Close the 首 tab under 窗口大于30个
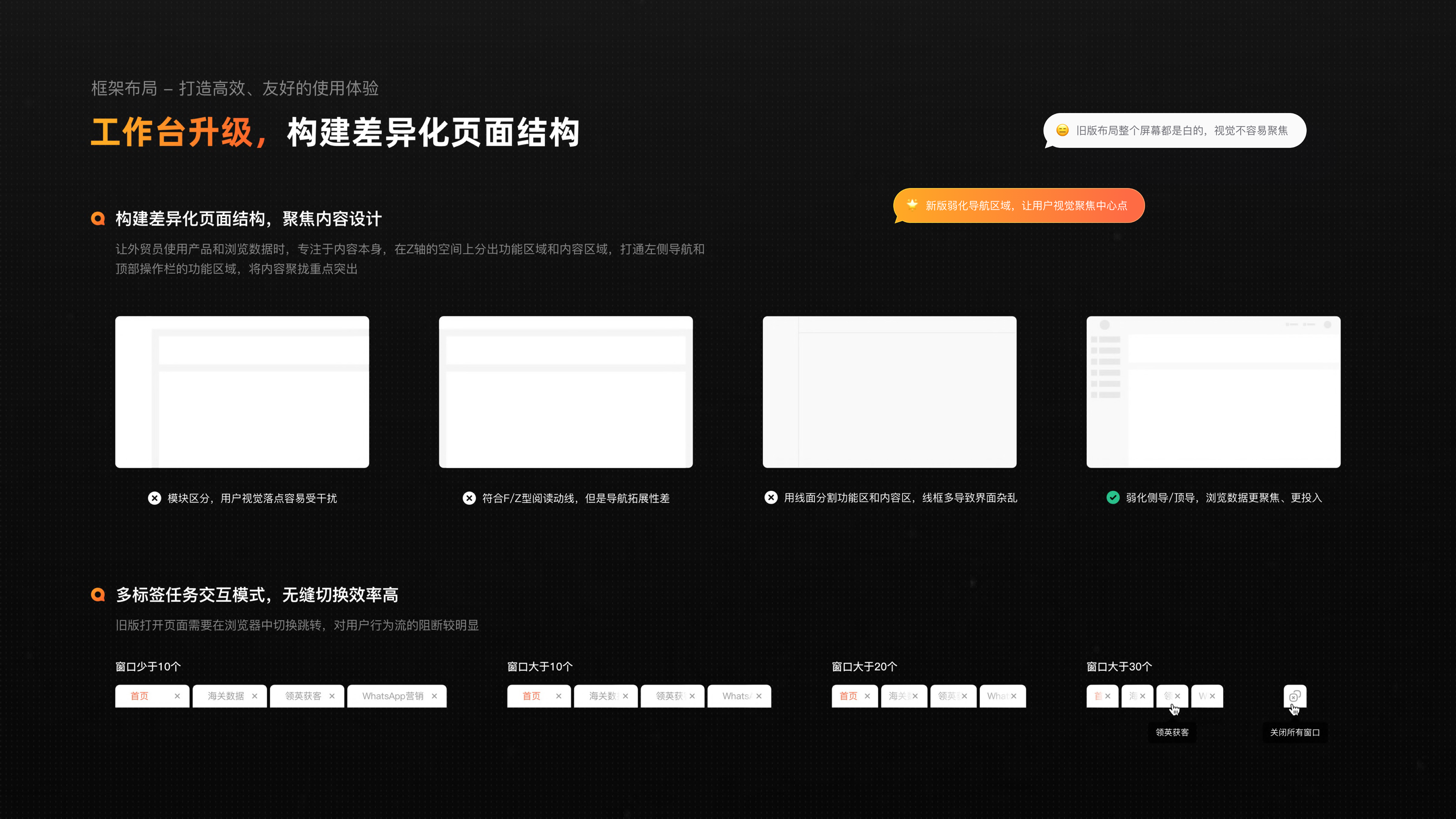 tap(1108, 696)
